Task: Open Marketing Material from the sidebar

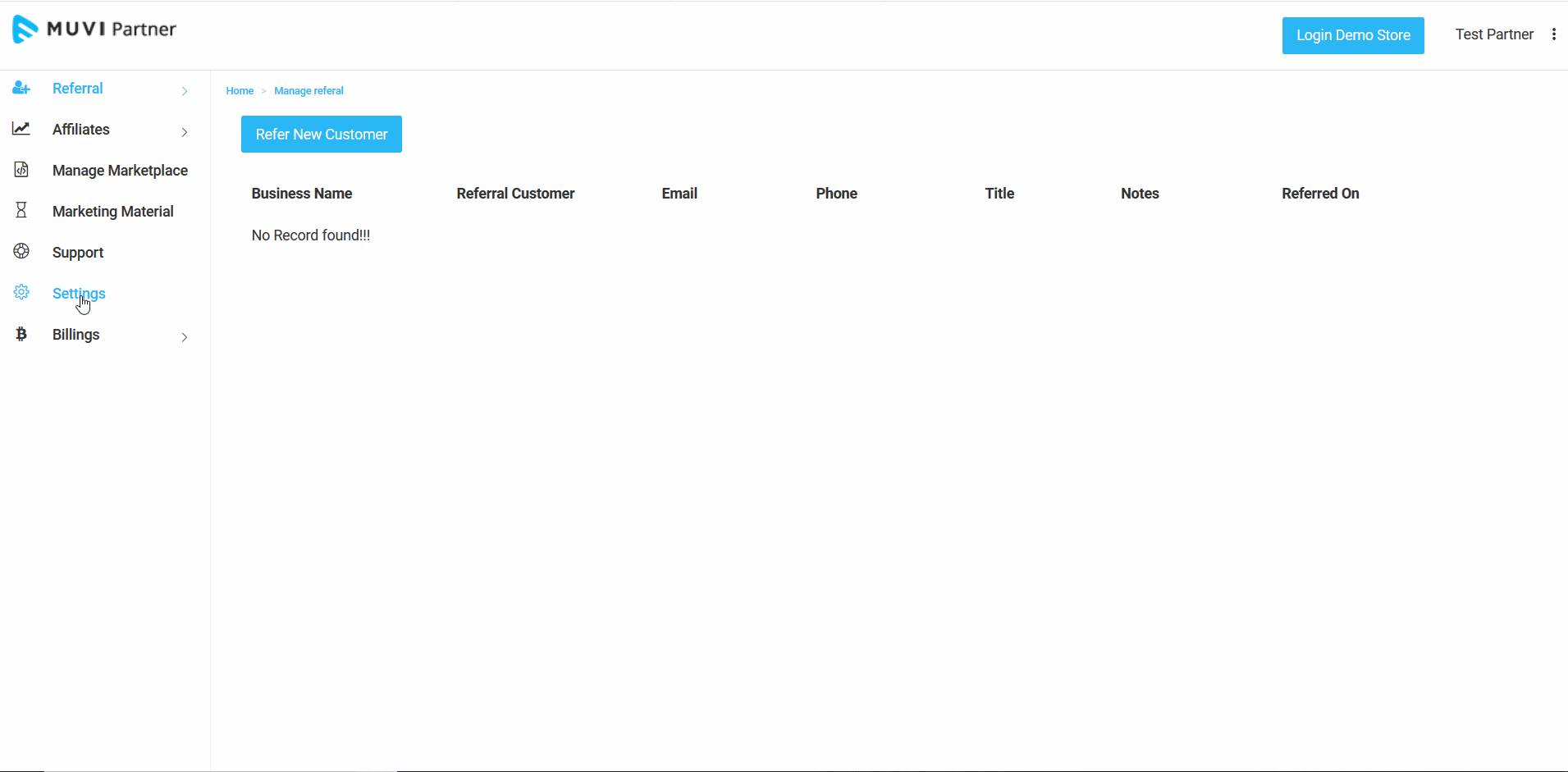Action: coord(113,212)
